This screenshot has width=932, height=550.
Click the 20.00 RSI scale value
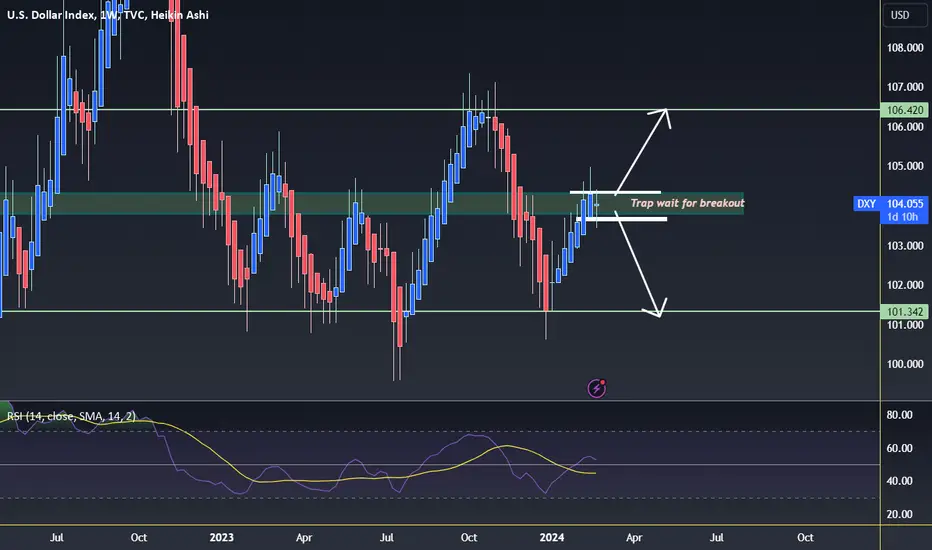(x=899, y=514)
